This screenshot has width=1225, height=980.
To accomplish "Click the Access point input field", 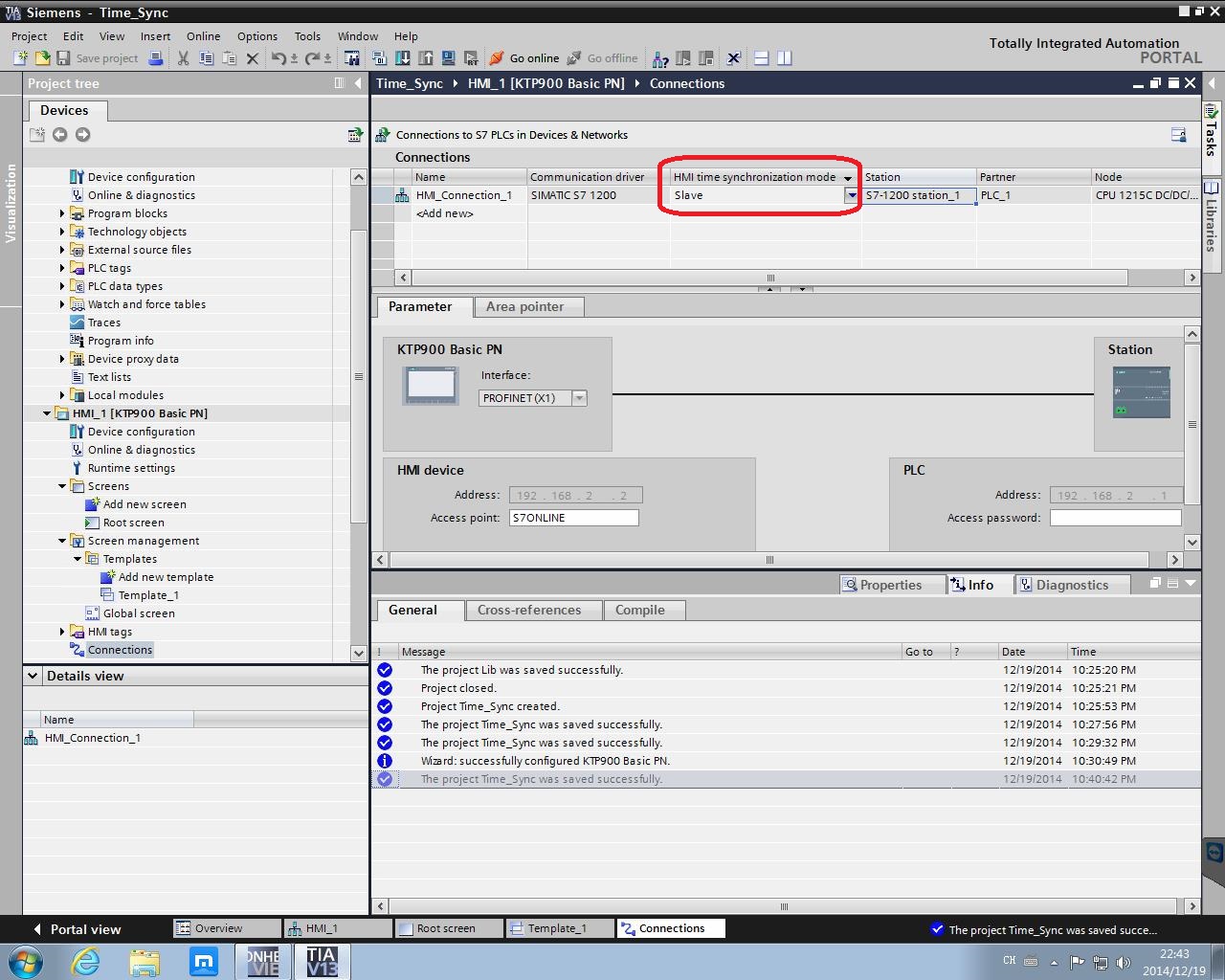I will 573,518.
